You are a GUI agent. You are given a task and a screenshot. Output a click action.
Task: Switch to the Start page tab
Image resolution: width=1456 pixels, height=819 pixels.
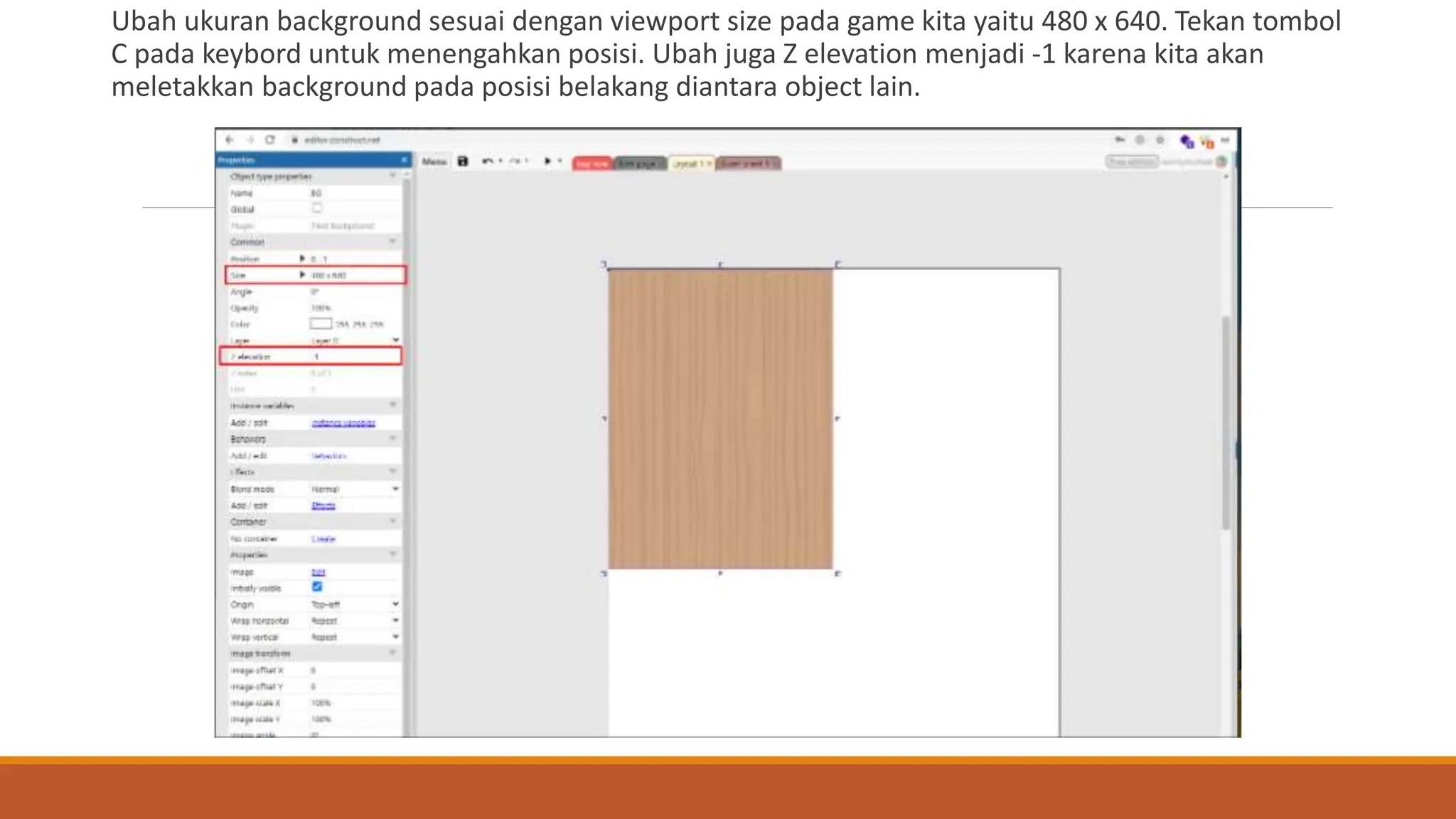pyautogui.click(x=639, y=164)
